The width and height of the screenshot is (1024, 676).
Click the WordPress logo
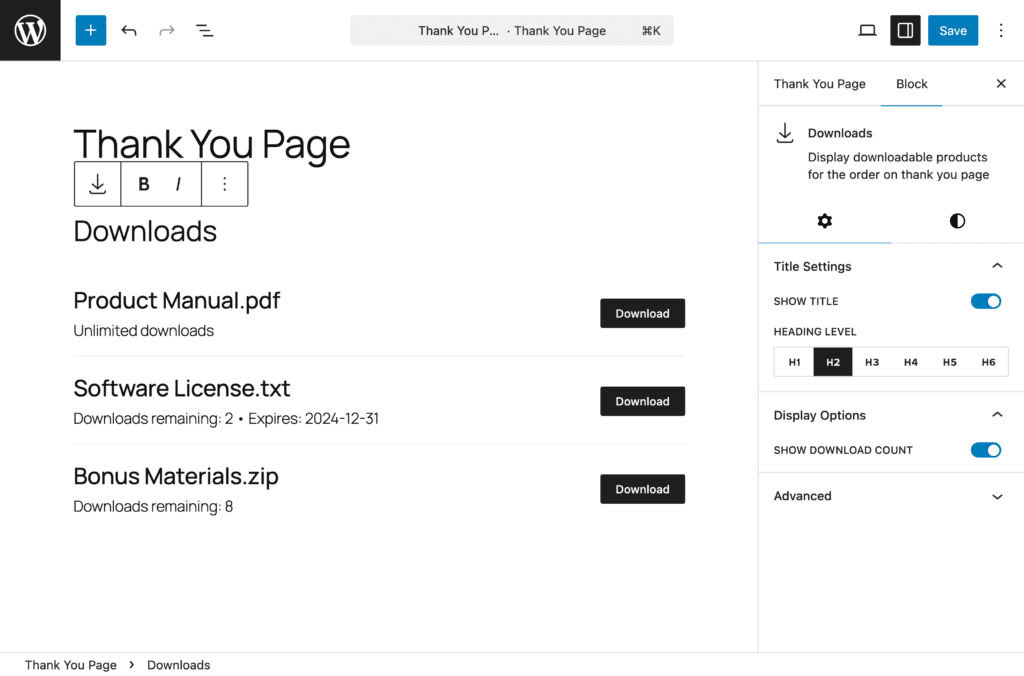coord(29,30)
